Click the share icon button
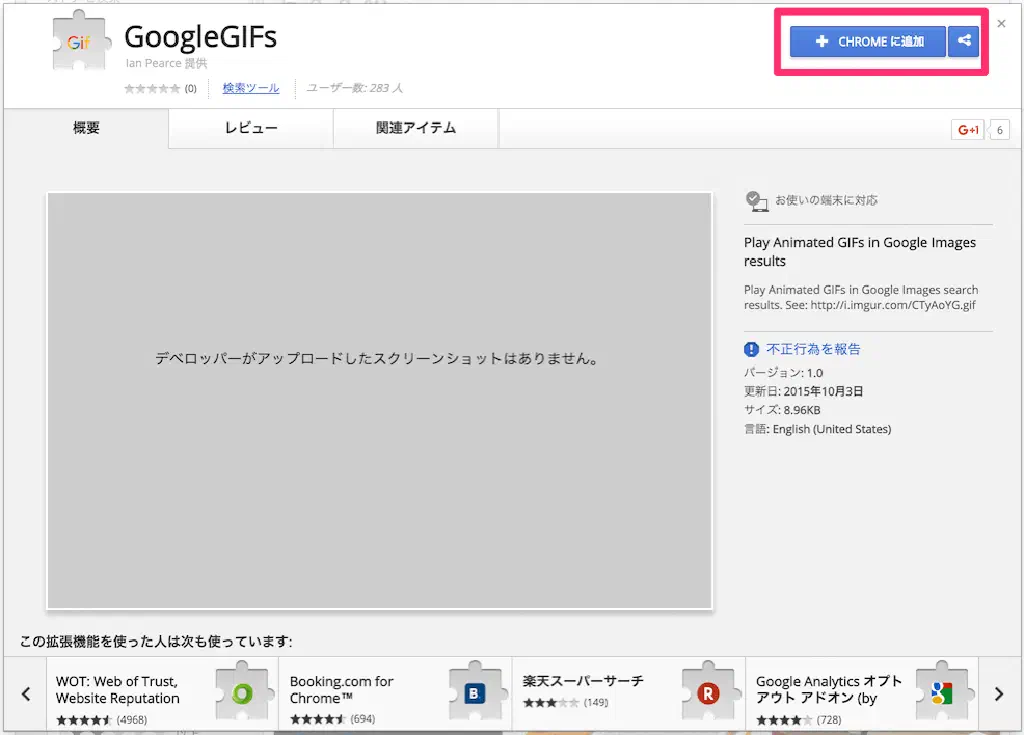This screenshot has height=735, width=1024. point(964,42)
